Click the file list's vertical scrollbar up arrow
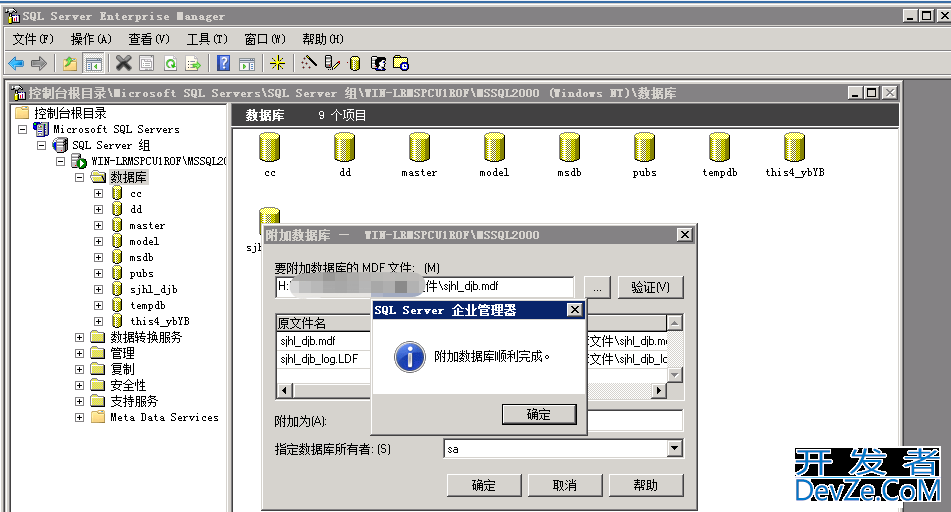This screenshot has height=512, width=951. click(x=674, y=323)
